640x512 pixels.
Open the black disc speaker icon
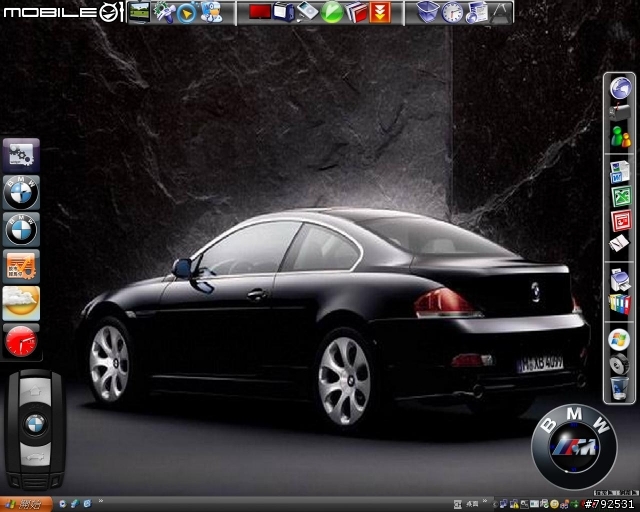(619, 364)
